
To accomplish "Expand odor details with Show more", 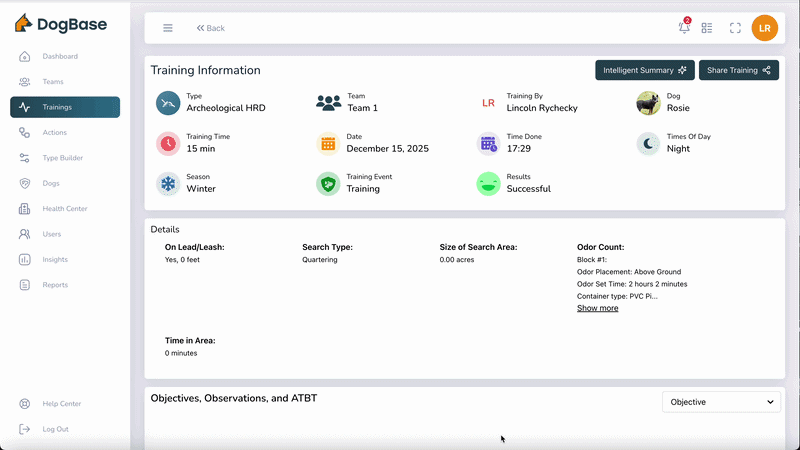I will coord(597,308).
